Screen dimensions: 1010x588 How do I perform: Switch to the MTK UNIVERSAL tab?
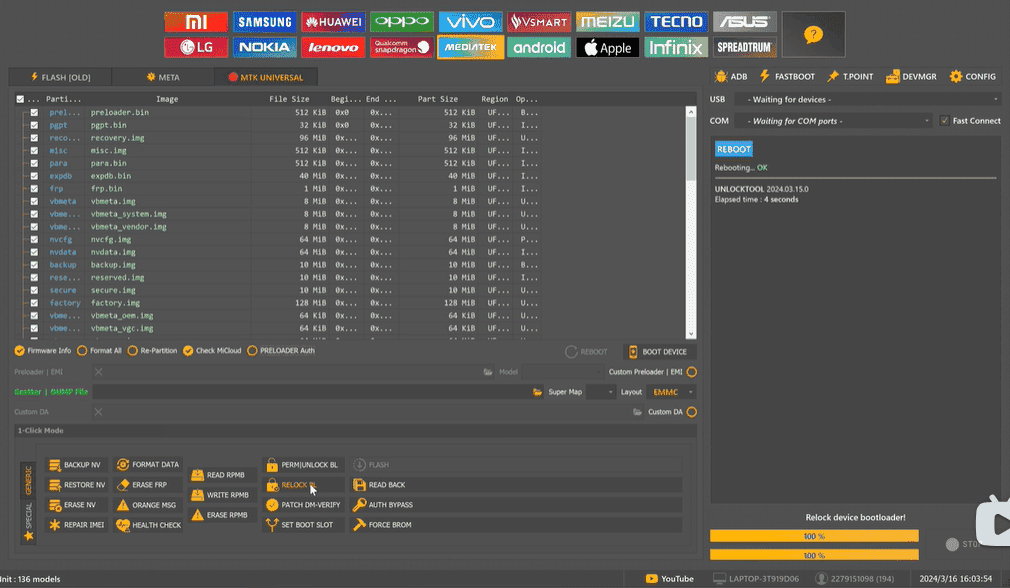pyautogui.click(x=265, y=77)
